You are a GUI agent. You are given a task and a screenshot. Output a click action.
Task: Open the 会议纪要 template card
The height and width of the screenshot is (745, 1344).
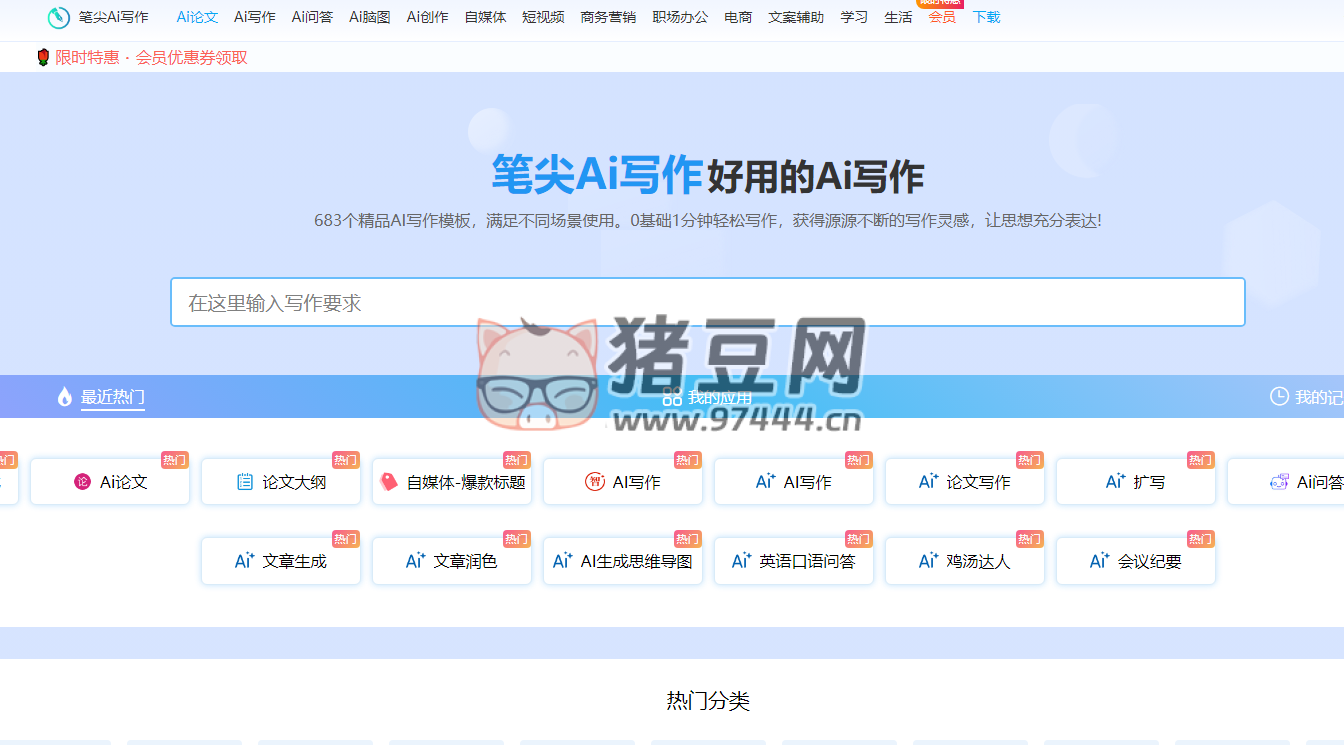tap(1136, 561)
